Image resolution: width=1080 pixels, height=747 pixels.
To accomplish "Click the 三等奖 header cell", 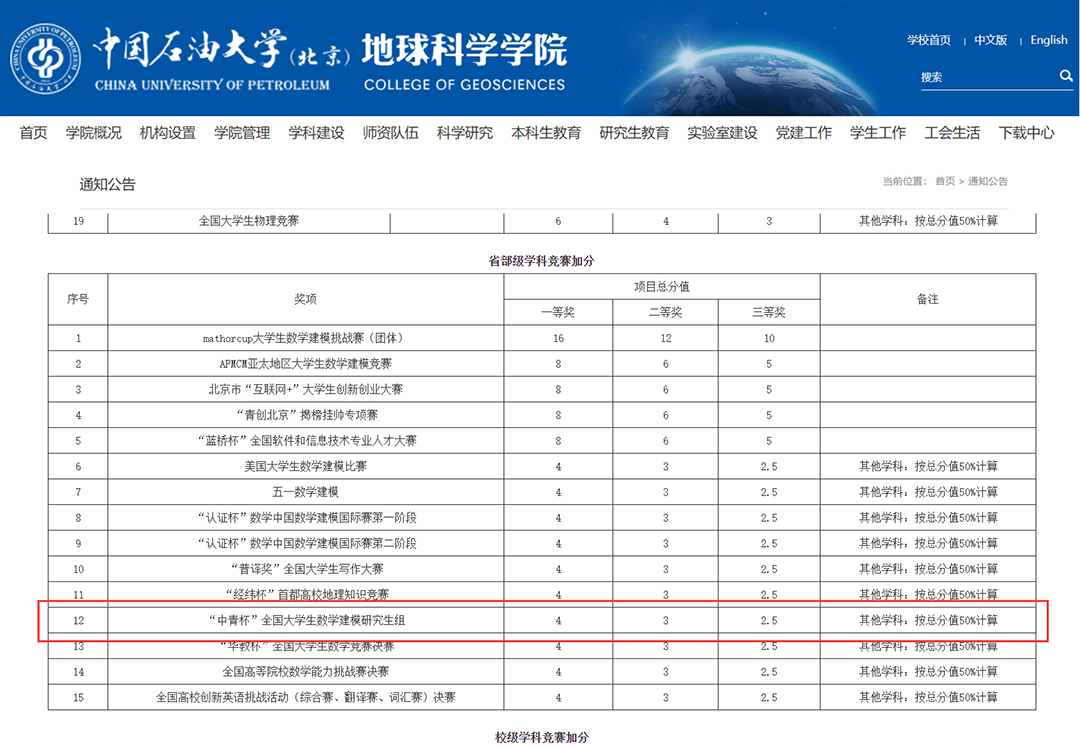I will click(769, 312).
